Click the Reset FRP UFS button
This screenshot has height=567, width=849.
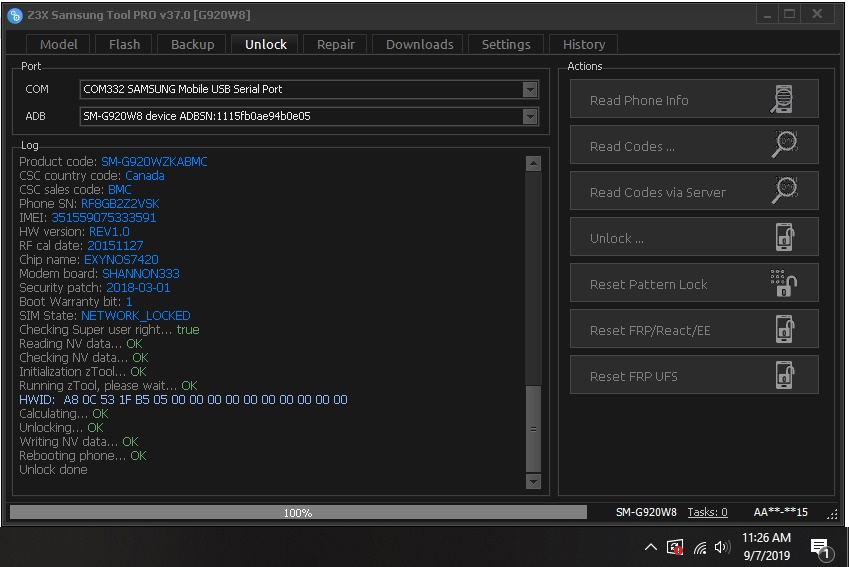pos(694,375)
